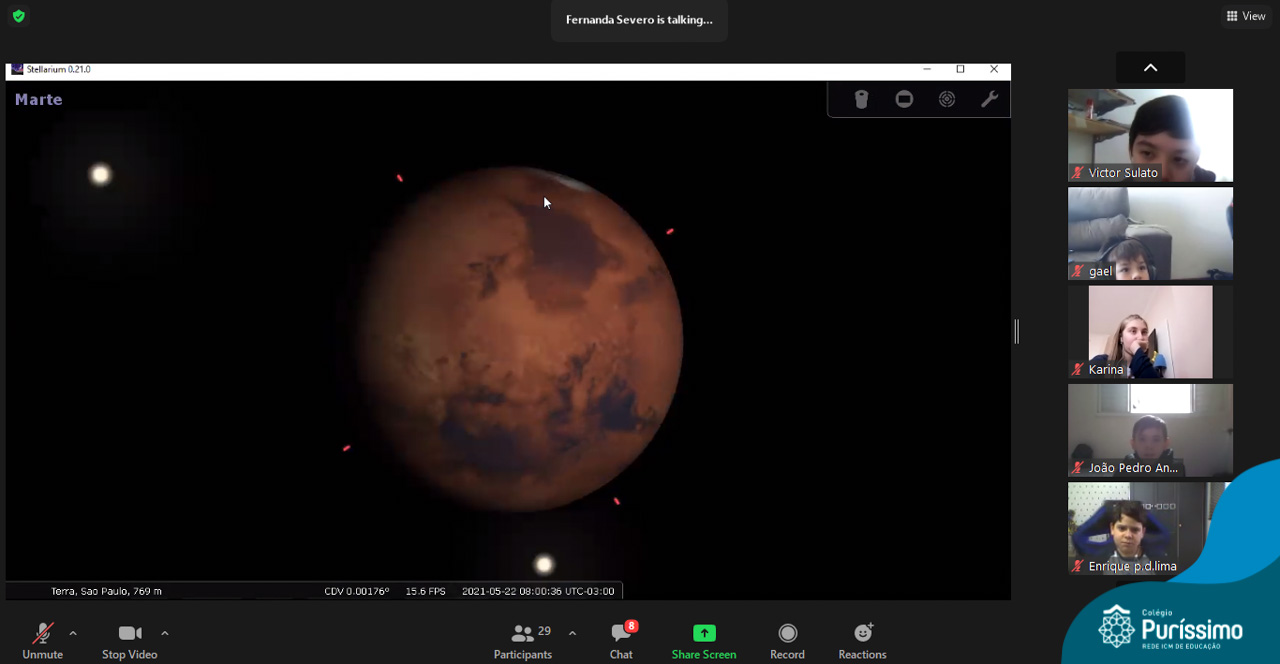The height and width of the screenshot is (664, 1280).
Task: Enable the Telrad sight icon
Action: coord(947,99)
